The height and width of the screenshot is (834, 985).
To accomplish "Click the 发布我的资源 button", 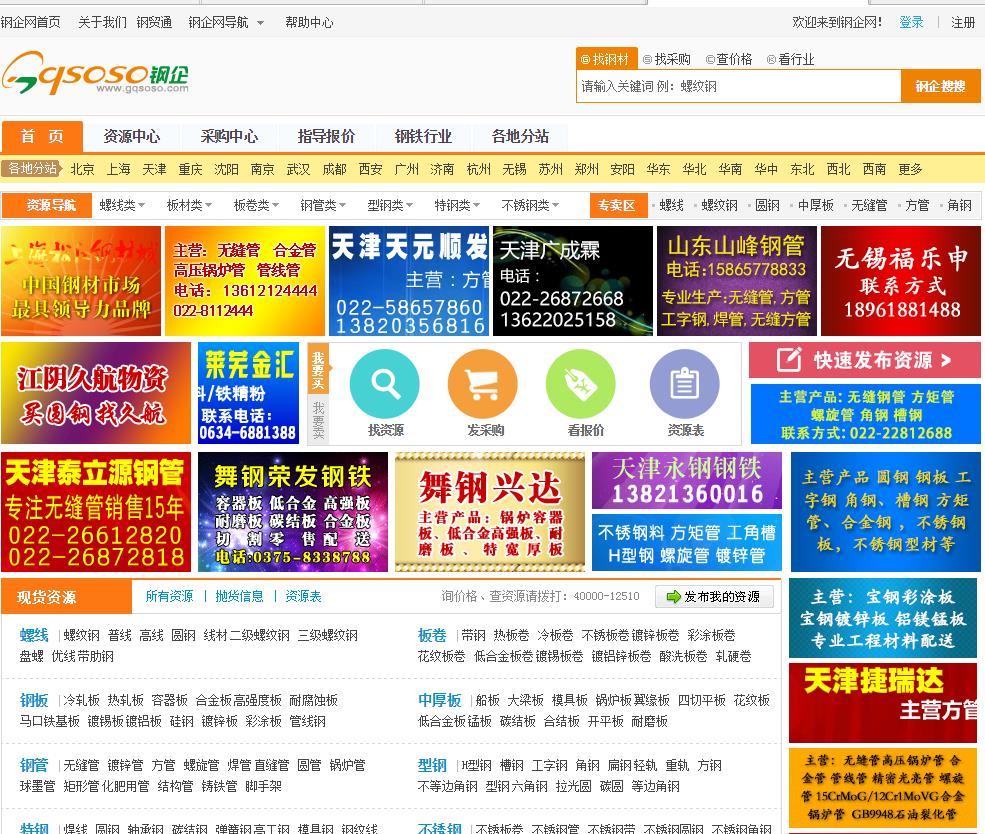I will coord(714,597).
